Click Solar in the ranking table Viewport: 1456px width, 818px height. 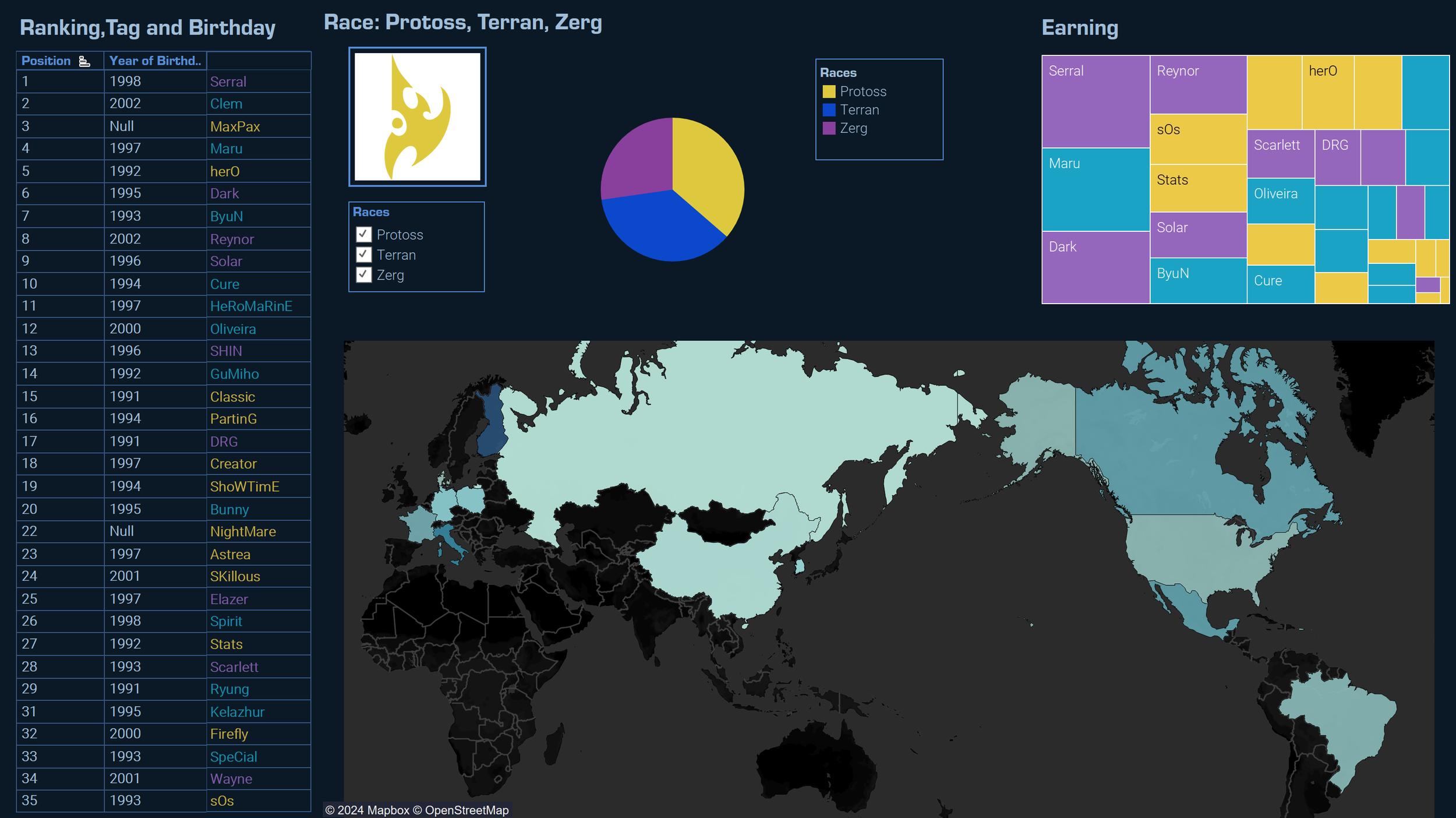226,261
